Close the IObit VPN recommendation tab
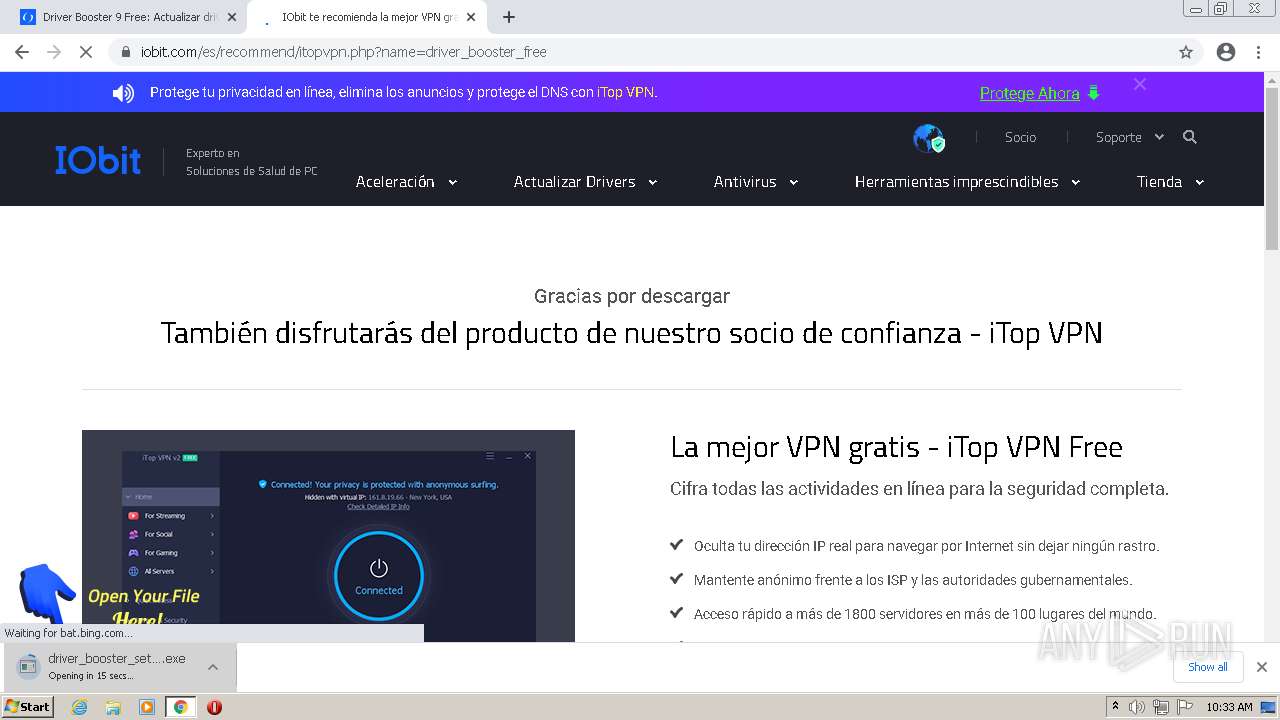Screen dimensions: 1280x720 point(471,17)
